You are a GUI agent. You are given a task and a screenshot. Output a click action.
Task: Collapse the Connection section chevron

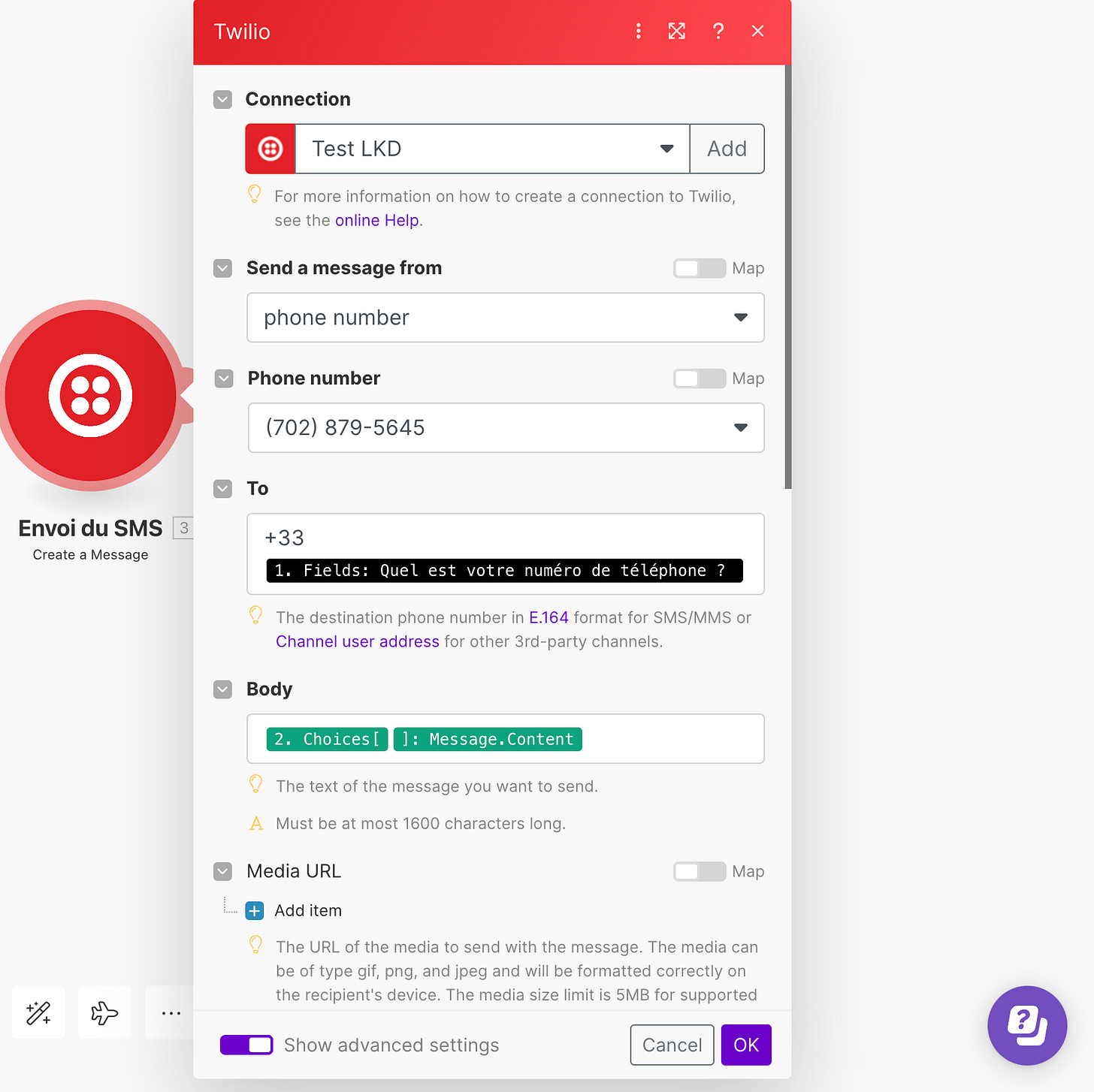pos(222,100)
